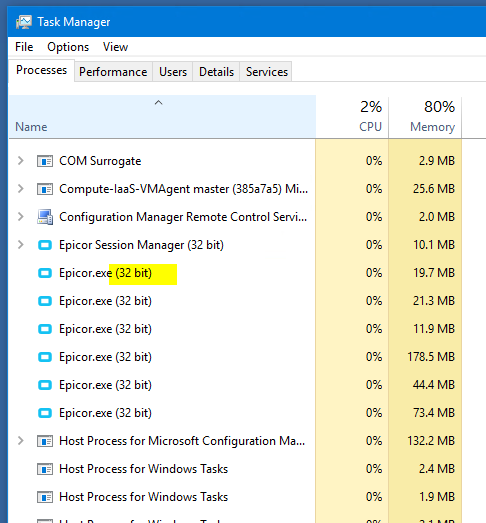Click CPU value in 178.5 MB Epicor row

coord(374,357)
